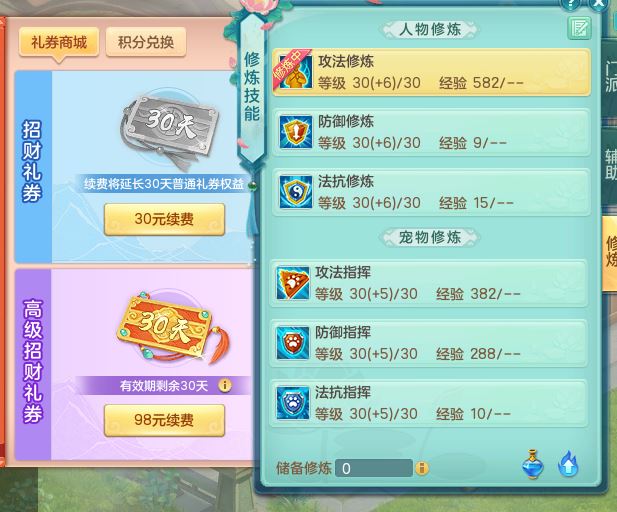Click the blue flame upgrade icon
The height and width of the screenshot is (512, 617).
tap(568, 464)
